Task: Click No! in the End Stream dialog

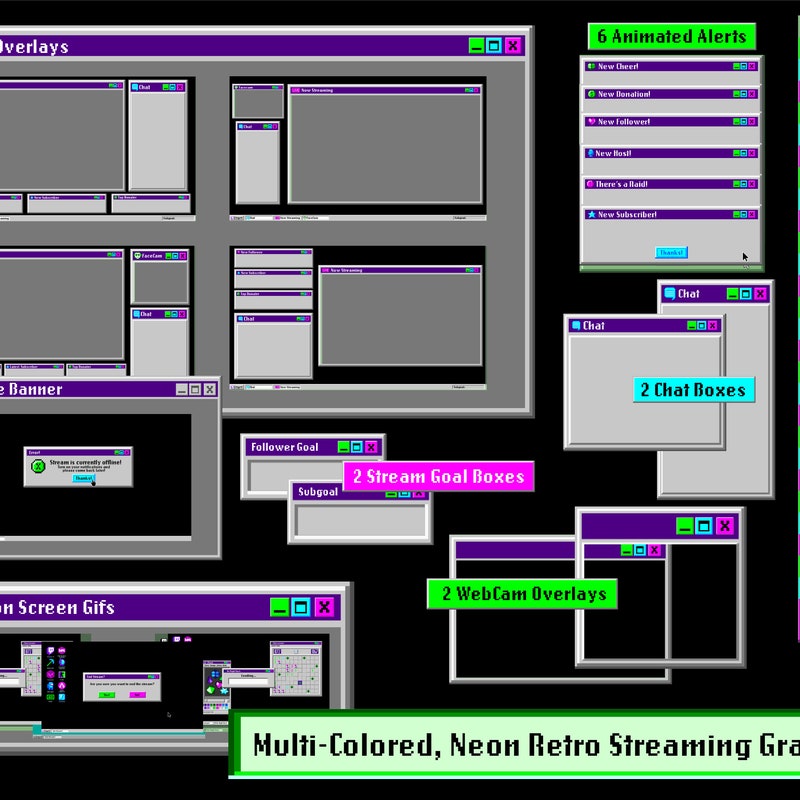Action: click(x=137, y=694)
